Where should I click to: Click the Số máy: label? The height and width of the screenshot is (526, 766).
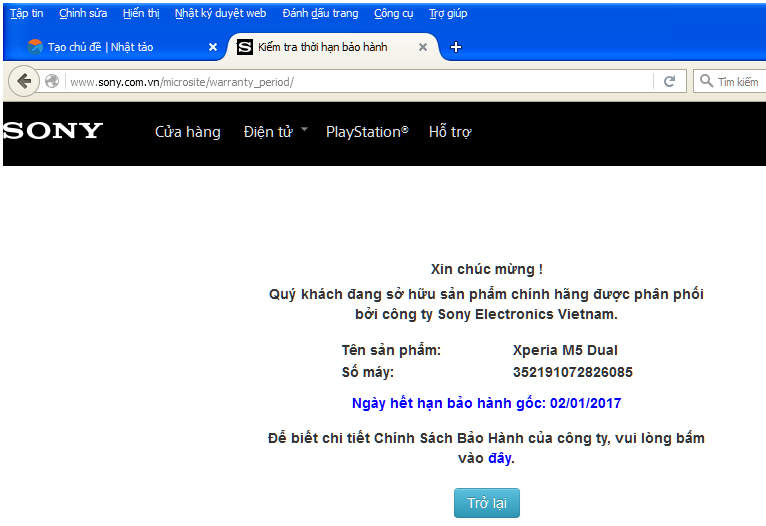pyautogui.click(x=368, y=372)
